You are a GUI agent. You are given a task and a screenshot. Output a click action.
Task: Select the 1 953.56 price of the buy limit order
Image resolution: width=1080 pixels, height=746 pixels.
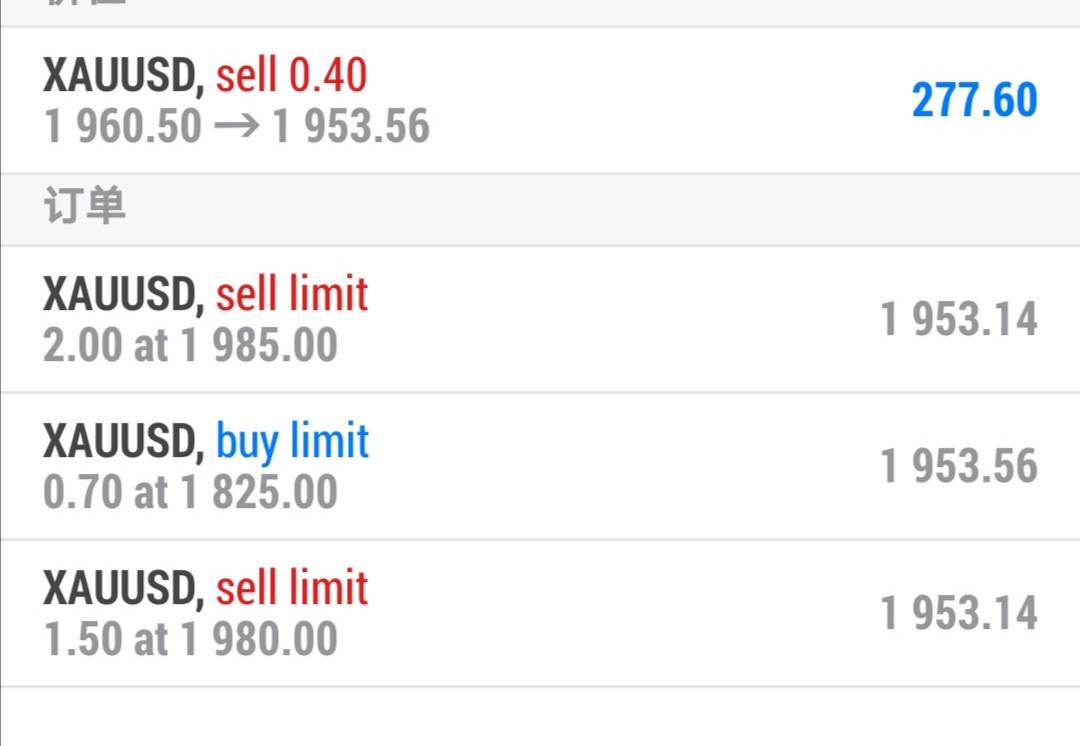click(x=958, y=467)
